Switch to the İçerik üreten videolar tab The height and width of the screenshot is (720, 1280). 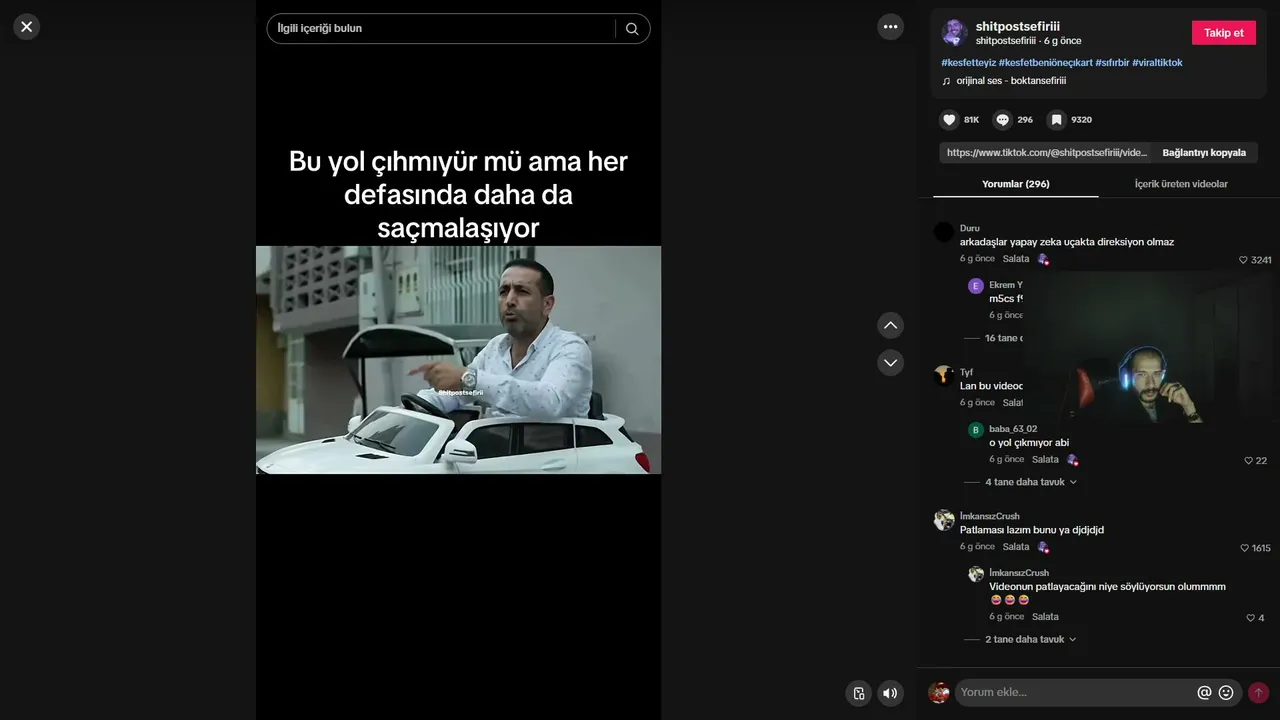(x=1181, y=184)
